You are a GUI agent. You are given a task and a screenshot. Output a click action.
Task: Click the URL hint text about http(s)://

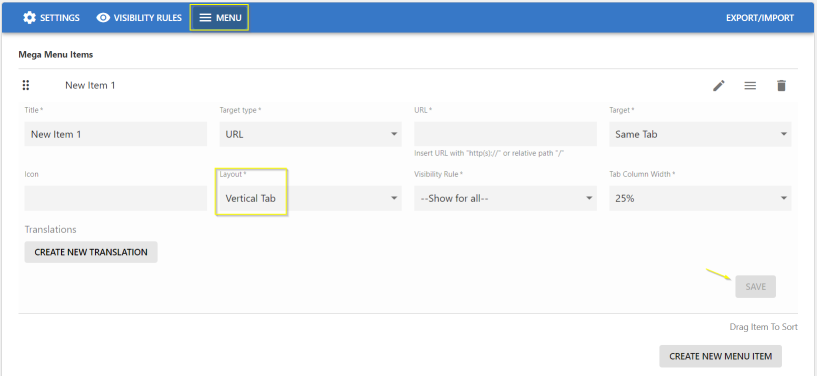490,153
